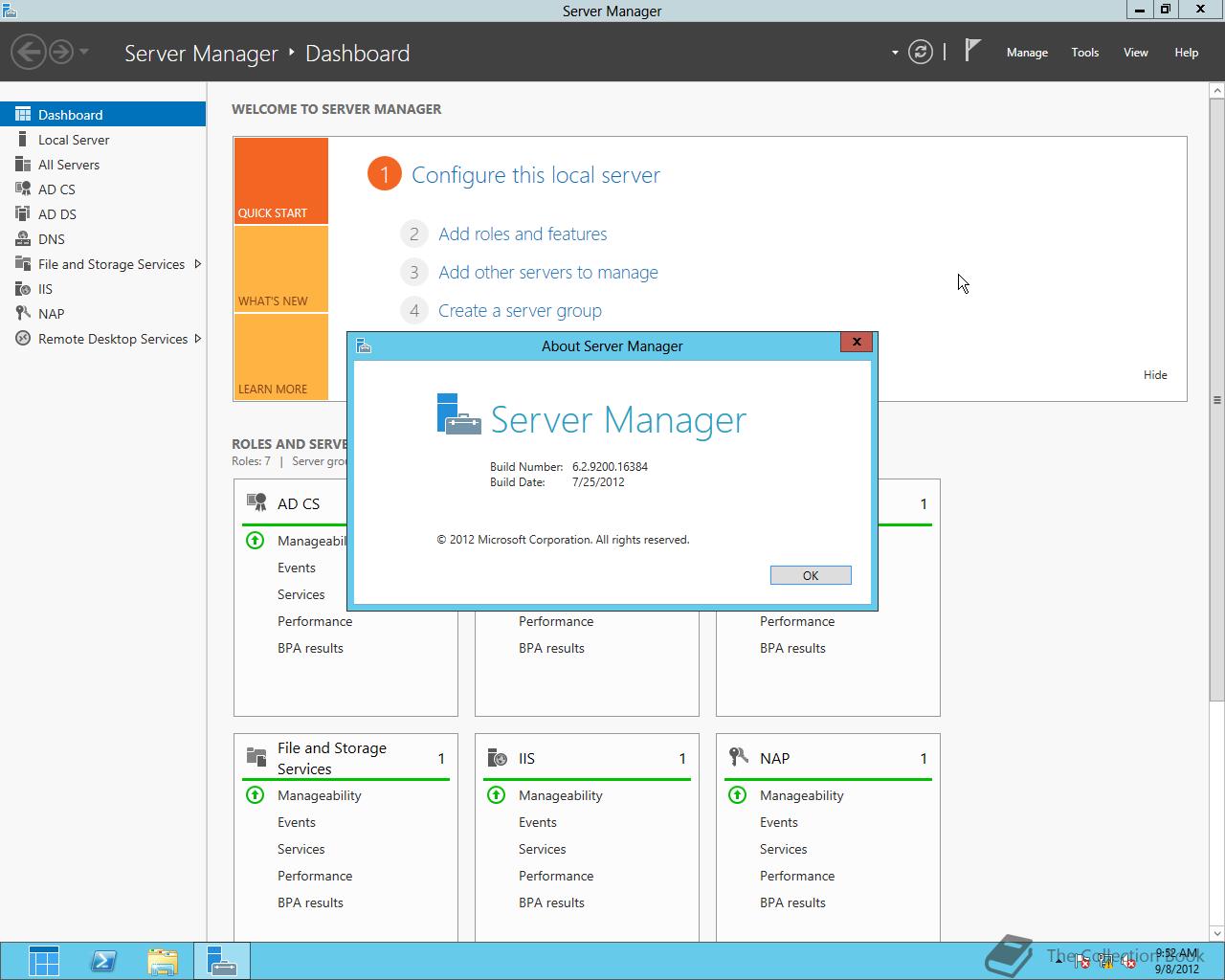This screenshot has height=980, width=1225.
Task: Click the NAP sidebar icon
Action: (x=23, y=313)
